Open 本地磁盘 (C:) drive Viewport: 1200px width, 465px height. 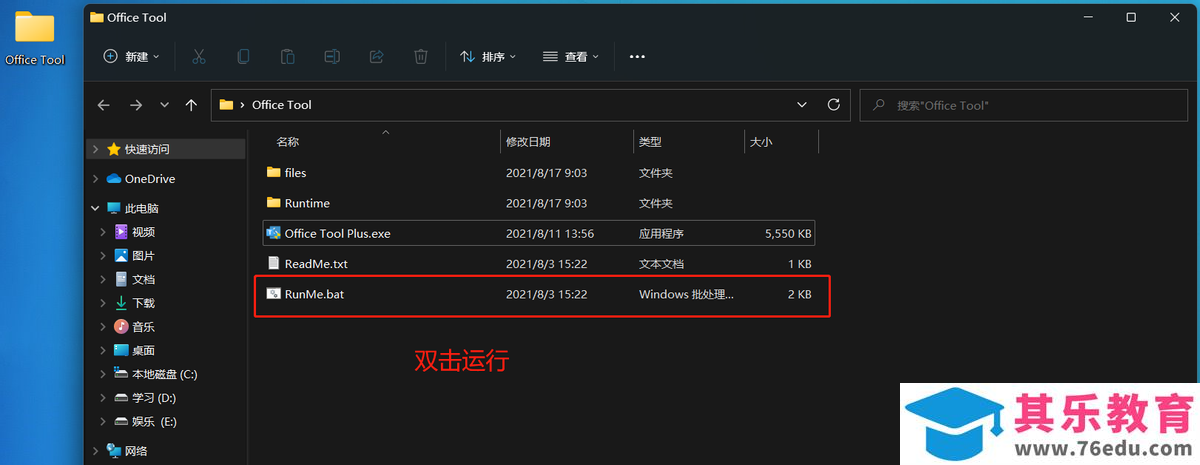(165, 374)
